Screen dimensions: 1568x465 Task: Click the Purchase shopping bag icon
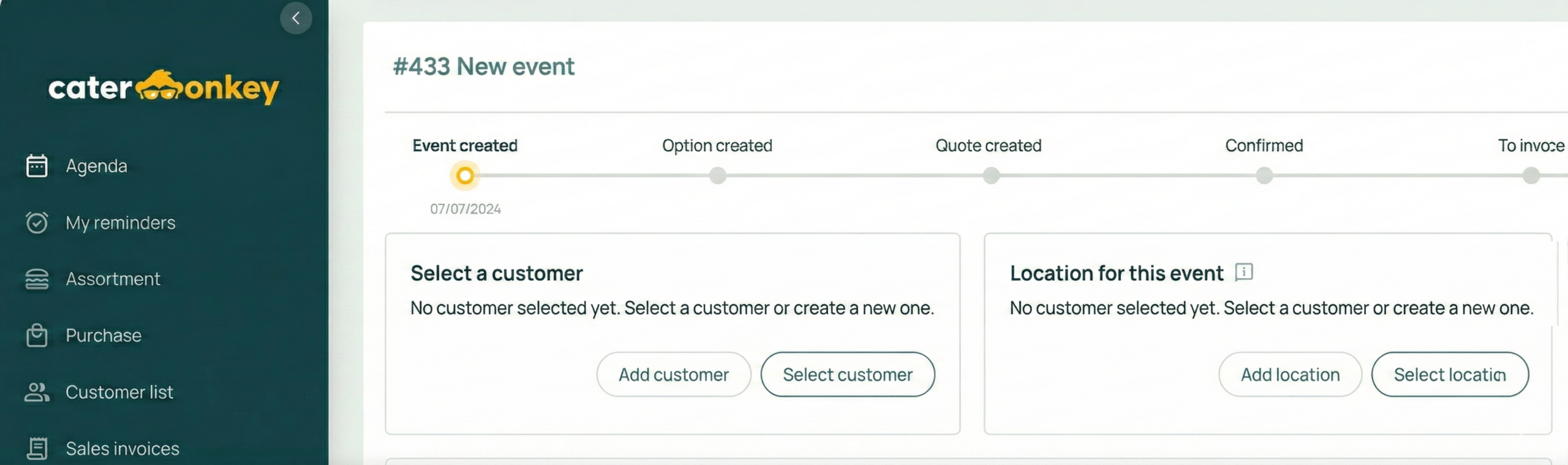pyautogui.click(x=37, y=336)
